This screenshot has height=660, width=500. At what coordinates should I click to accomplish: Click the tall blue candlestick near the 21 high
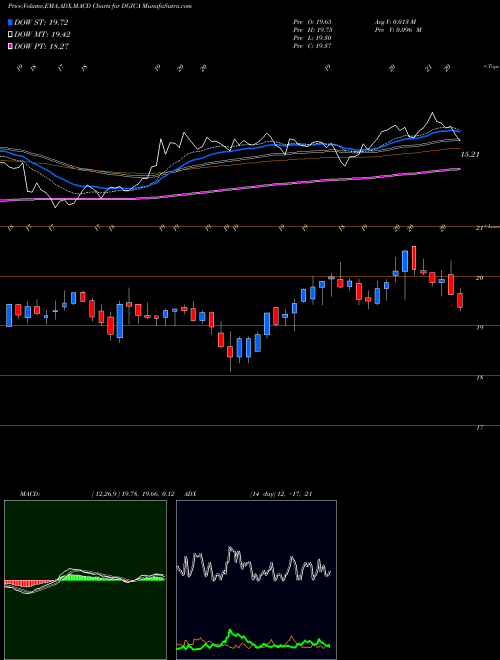click(405, 261)
